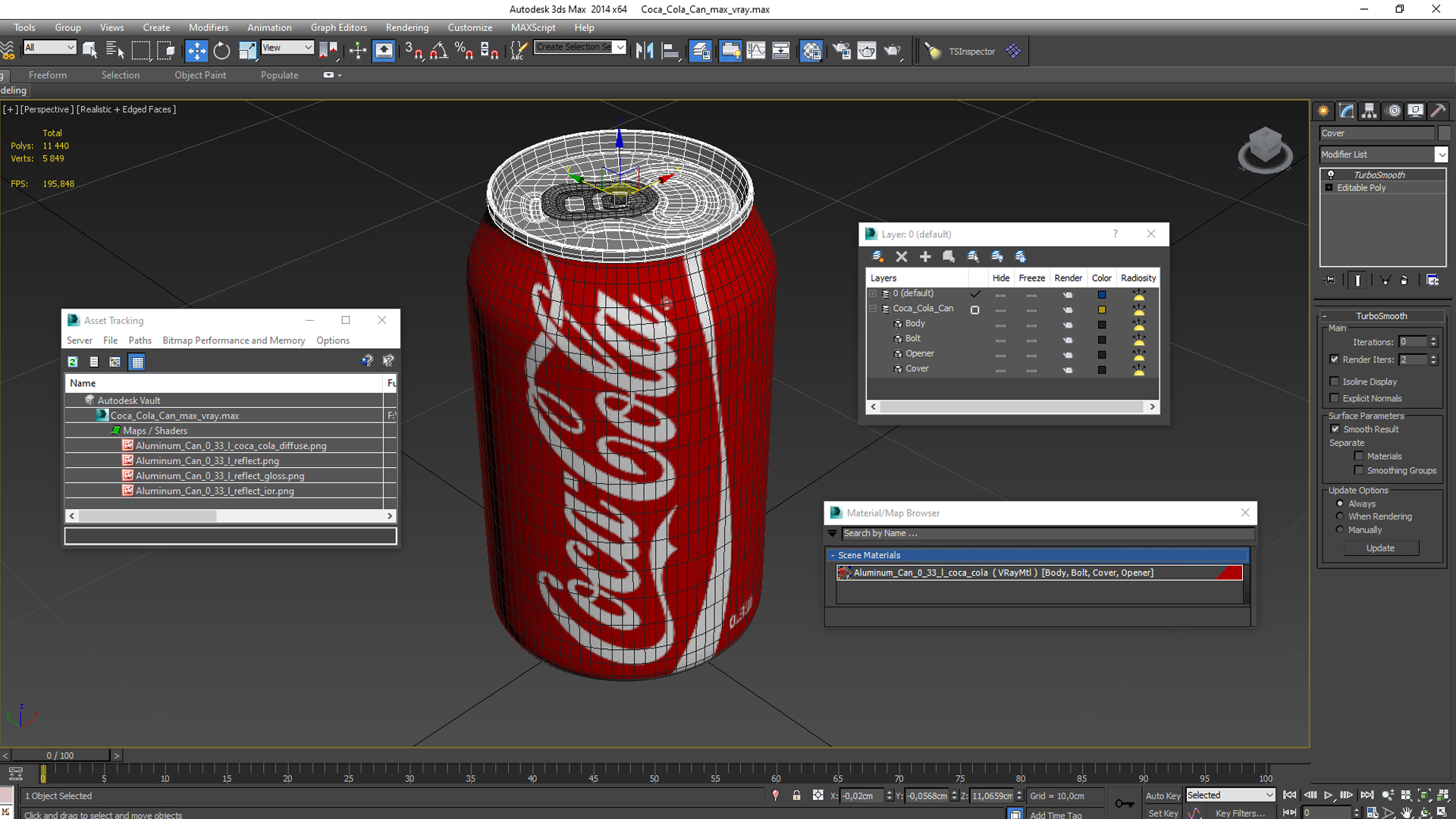Enable the Isoline Display checkbox
Screen dimensions: 1456x819
[1334, 381]
